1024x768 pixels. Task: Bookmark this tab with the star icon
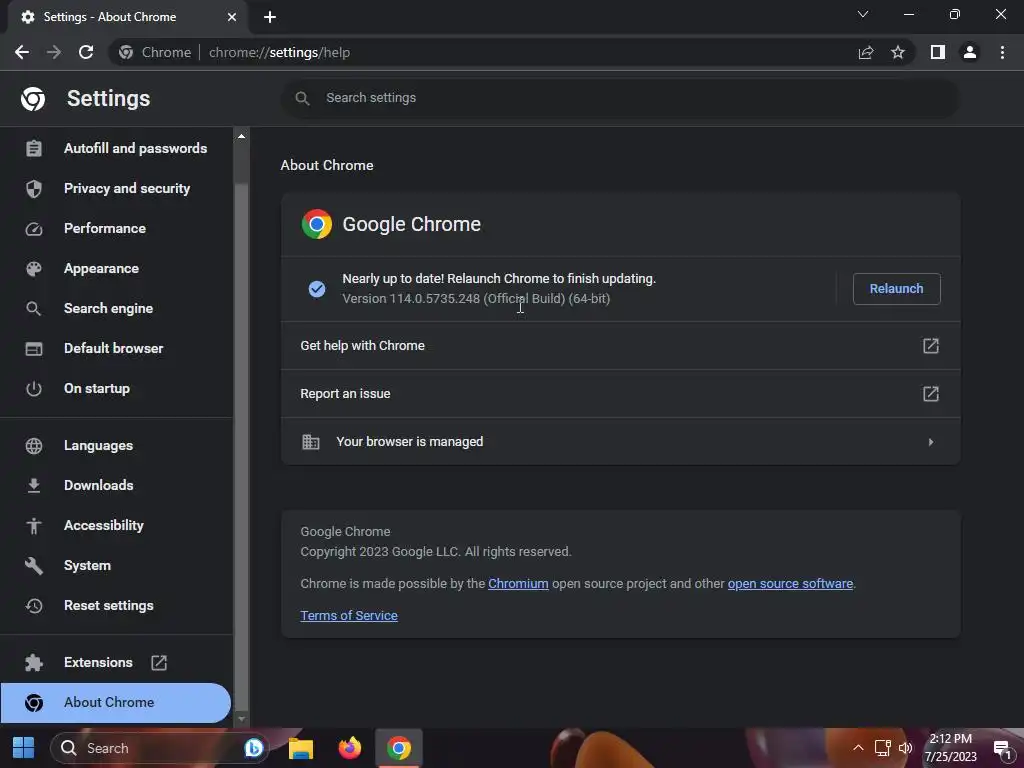pyautogui.click(x=898, y=52)
